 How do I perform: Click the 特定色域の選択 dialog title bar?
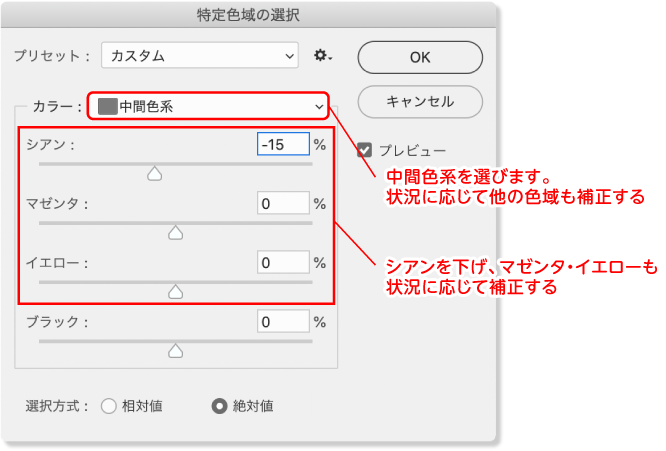pos(248,15)
